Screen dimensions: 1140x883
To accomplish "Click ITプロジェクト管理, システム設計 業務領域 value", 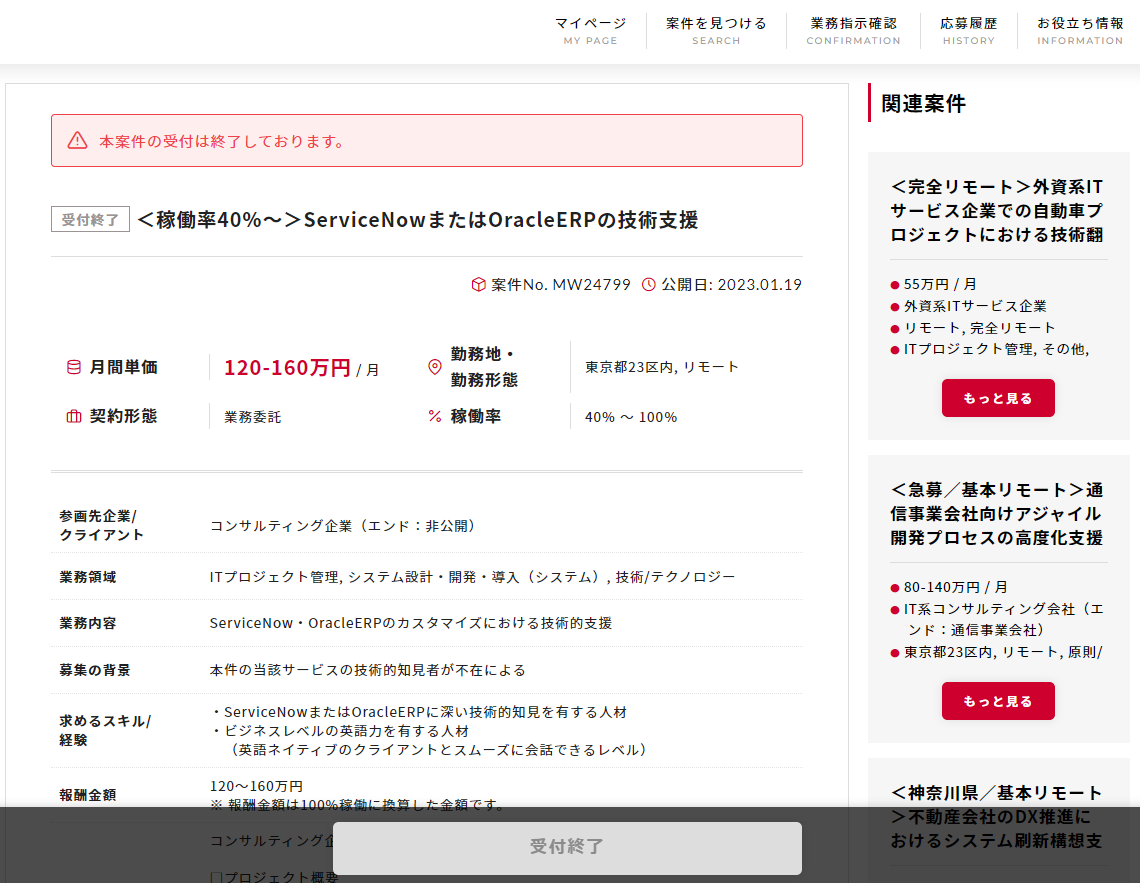I will (473, 577).
